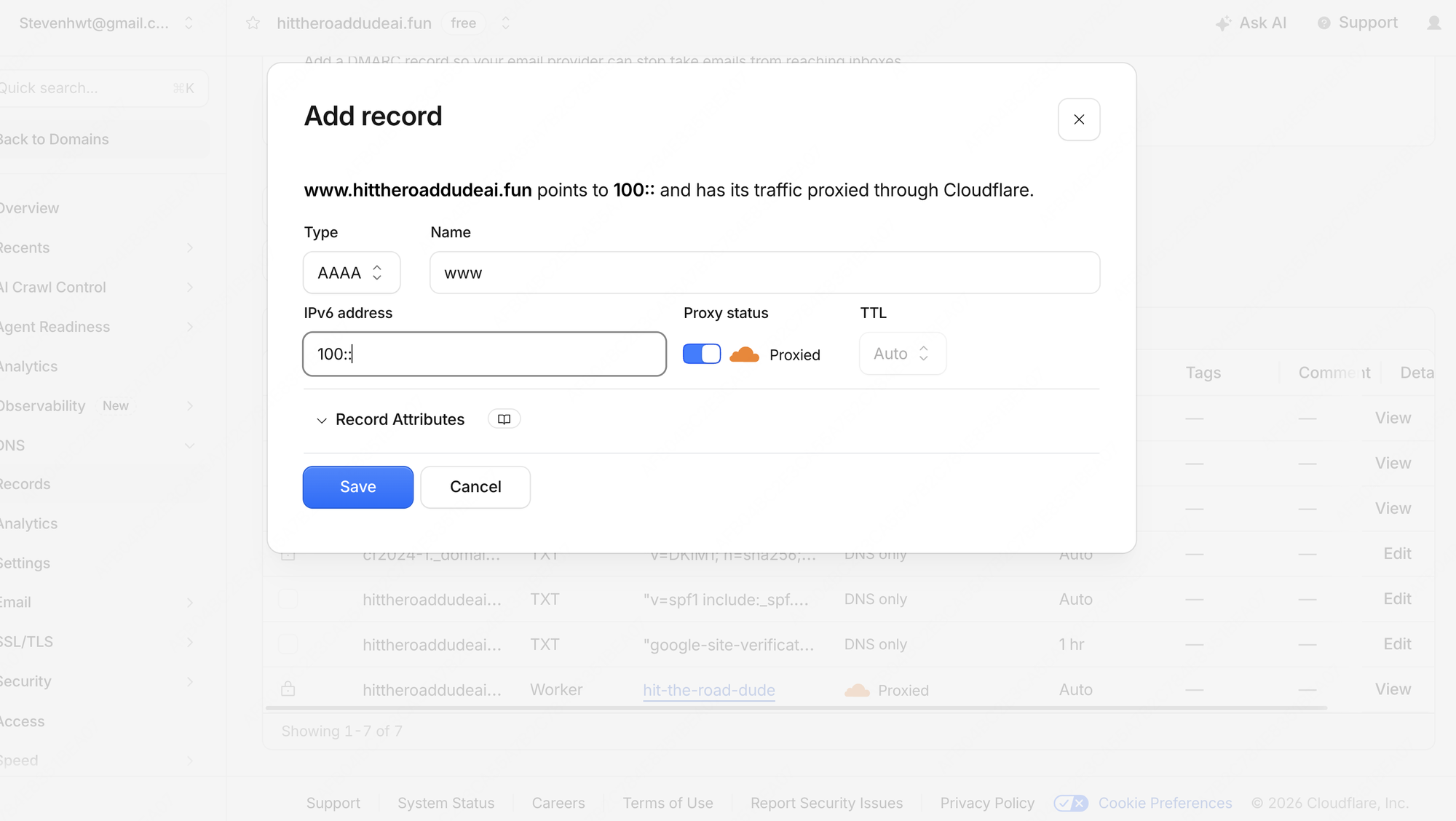Open the hit-the-road-dude worker link
Screen dimensions: 1456x821
709,690
